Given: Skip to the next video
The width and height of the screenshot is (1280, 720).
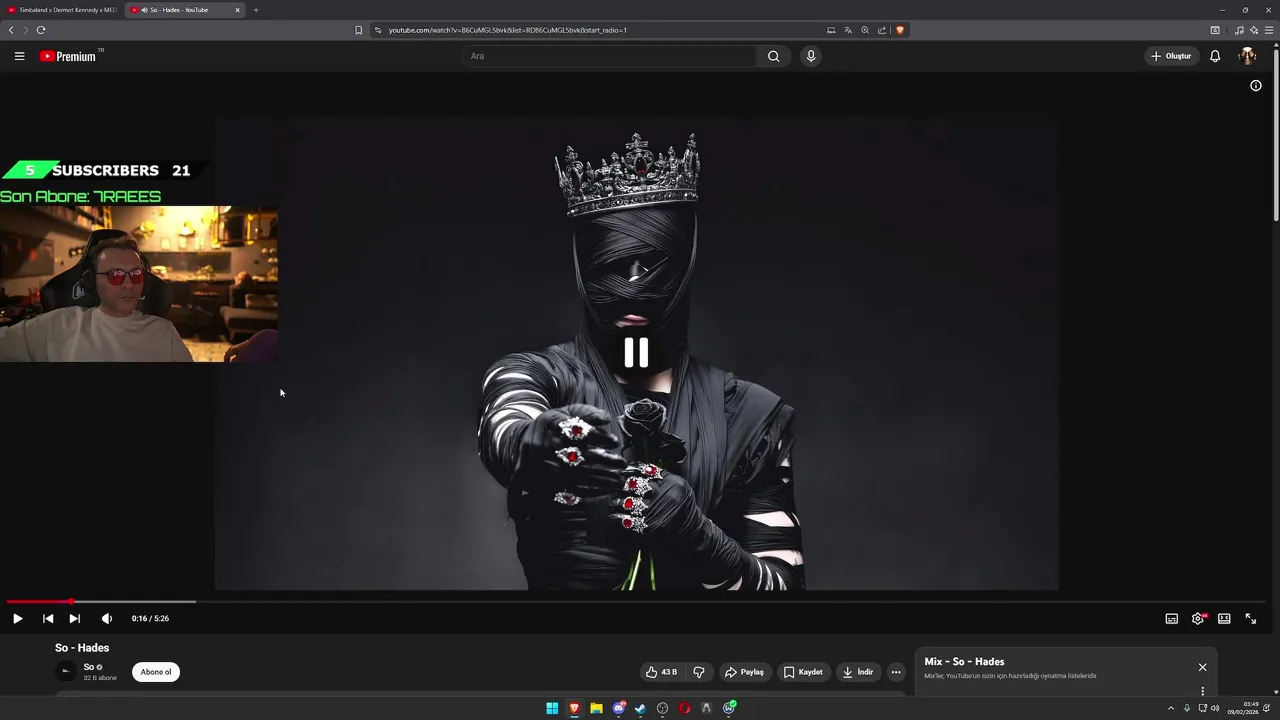Looking at the screenshot, I should [75, 618].
